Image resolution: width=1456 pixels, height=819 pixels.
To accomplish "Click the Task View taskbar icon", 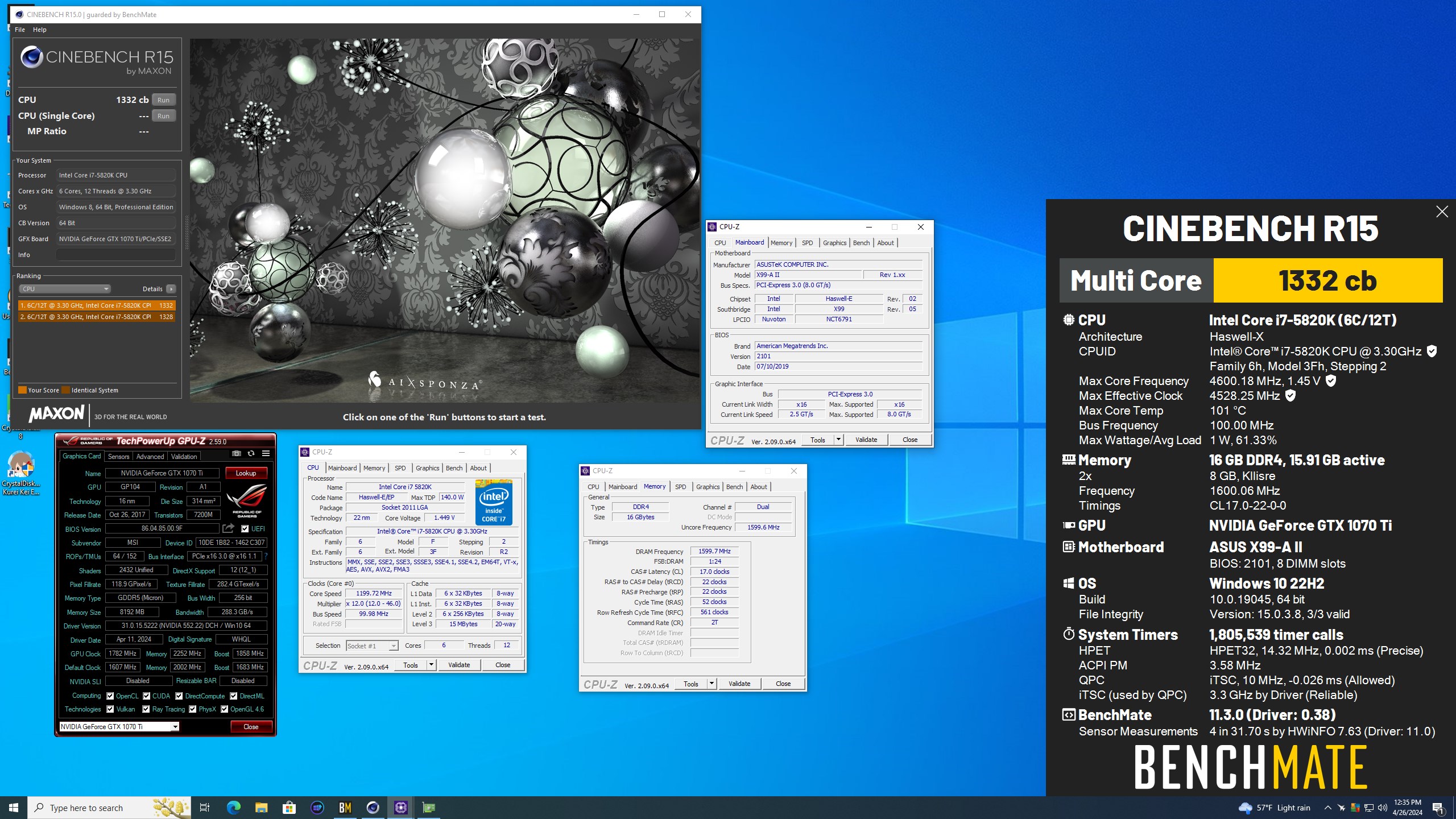I will point(205,808).
